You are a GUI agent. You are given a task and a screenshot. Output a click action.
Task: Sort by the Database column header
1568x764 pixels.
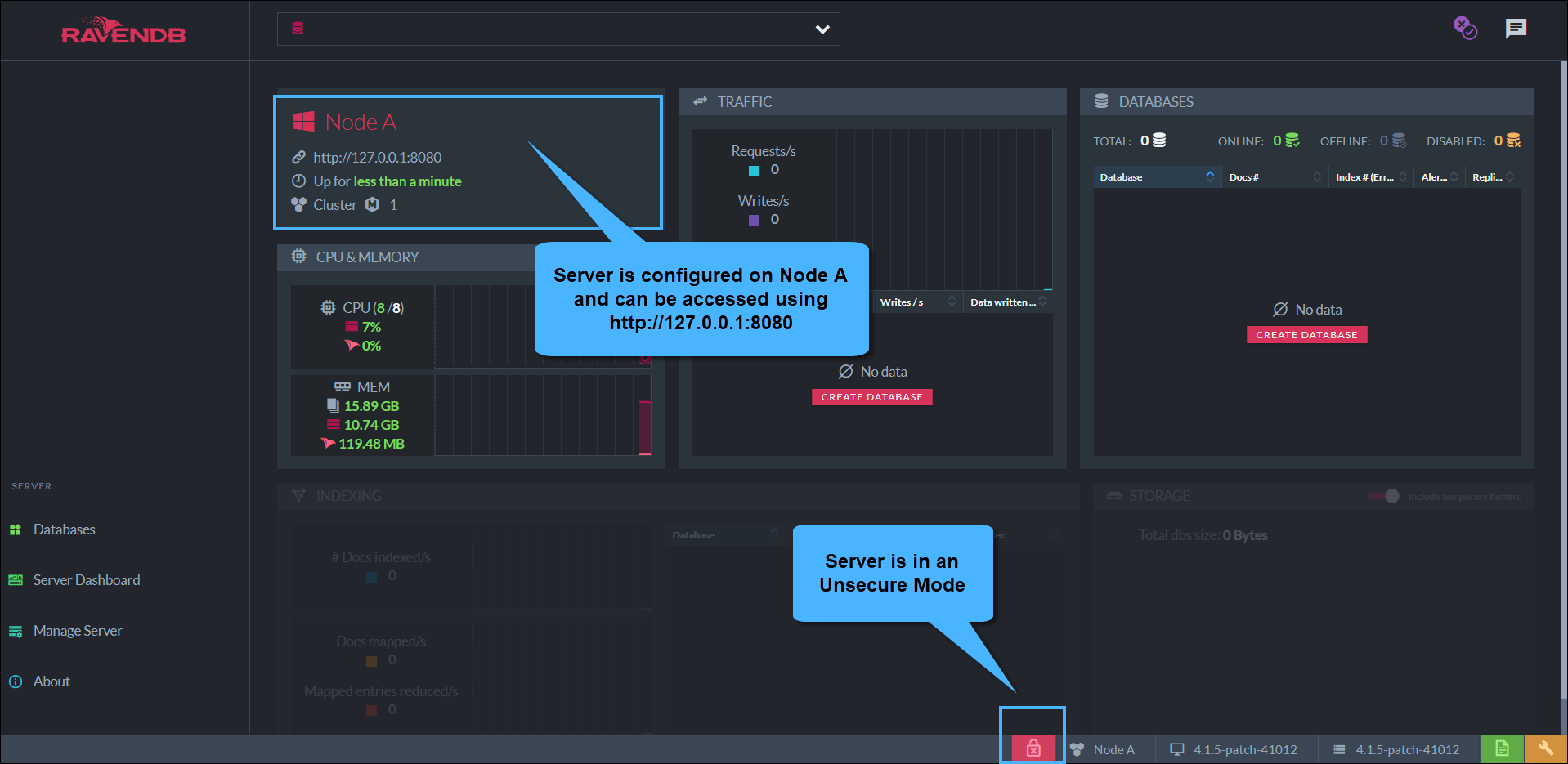tap(1157, 177)
